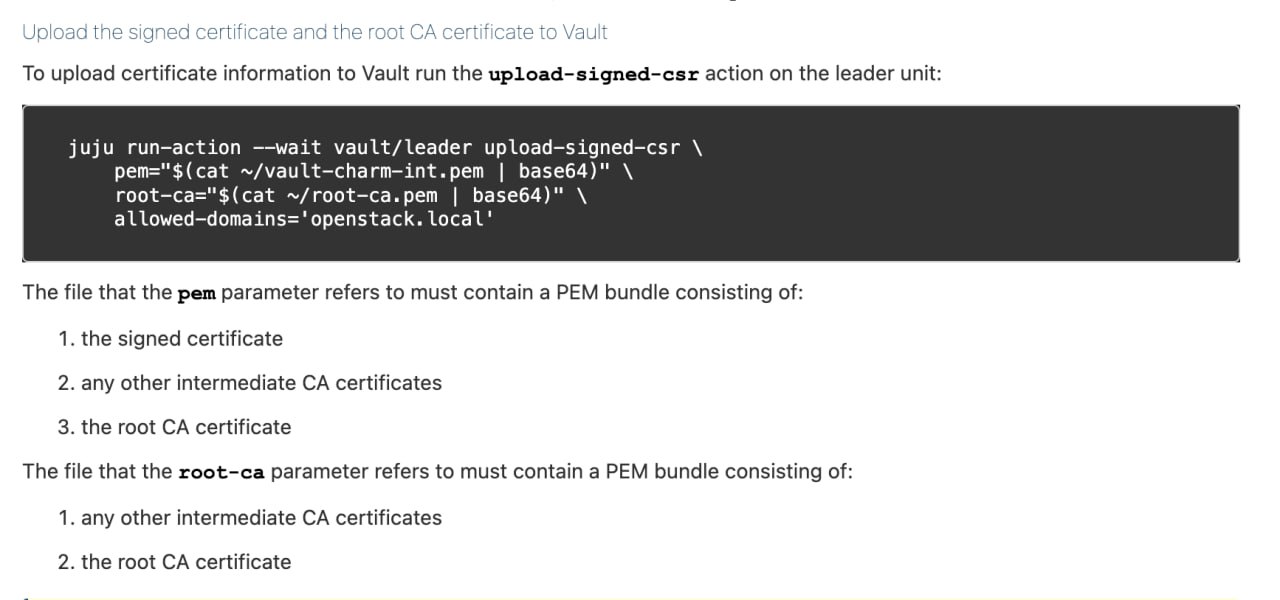Click item 1 of the root-ca bundle list
The image size is (1280, 600).
[x=260, y=518]
